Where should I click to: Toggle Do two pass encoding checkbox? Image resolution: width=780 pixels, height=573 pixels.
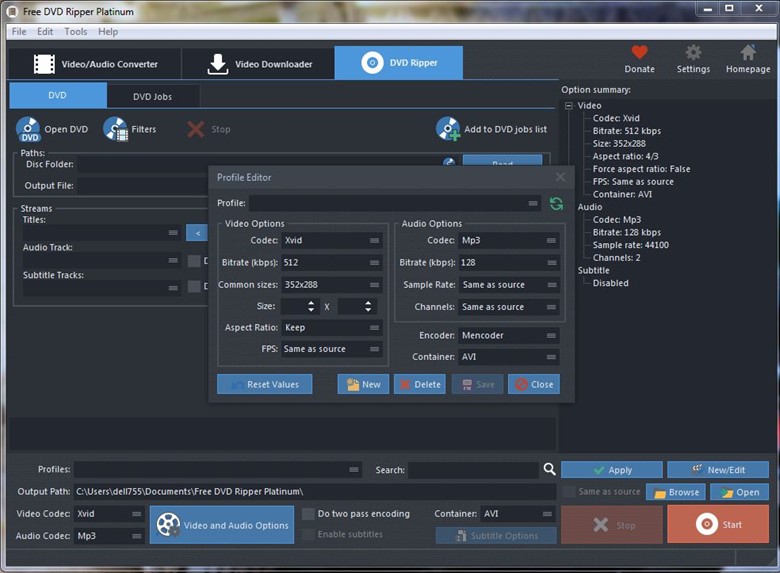coord(308,513)
